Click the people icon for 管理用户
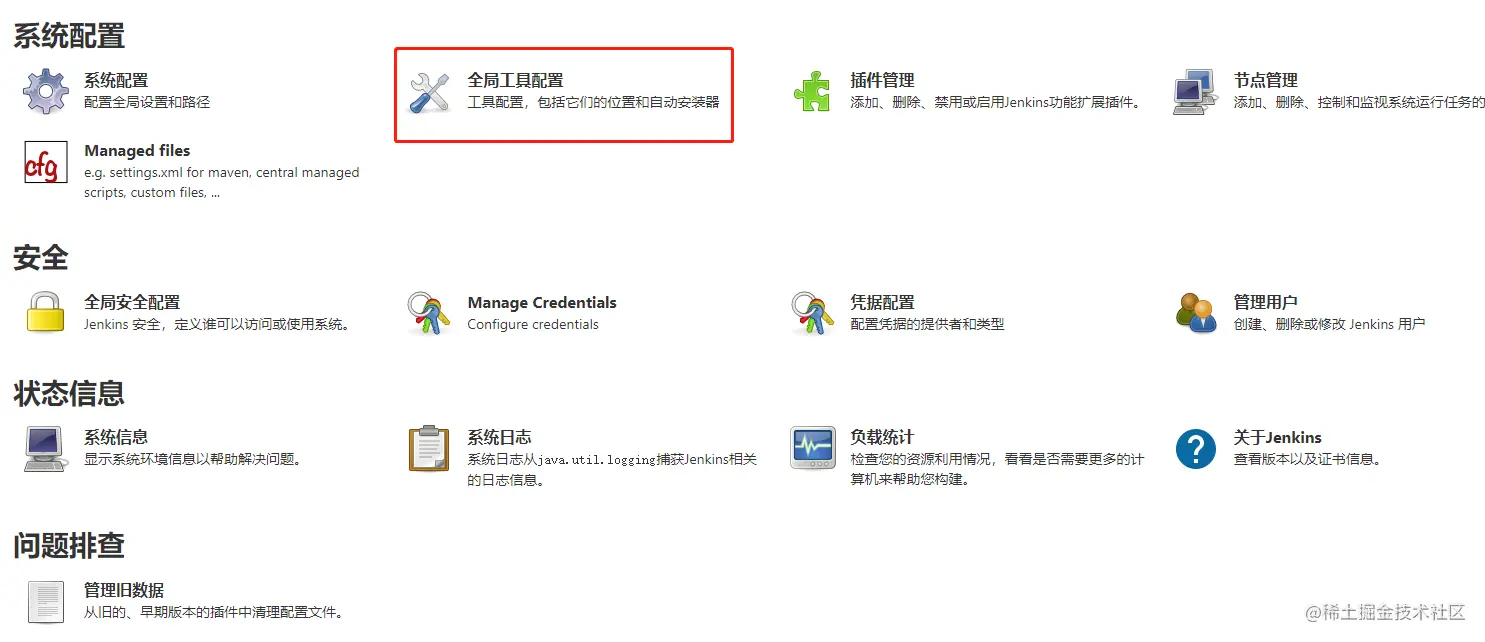The height and width of the screenshot is (642, 1485). [1196, 313]
